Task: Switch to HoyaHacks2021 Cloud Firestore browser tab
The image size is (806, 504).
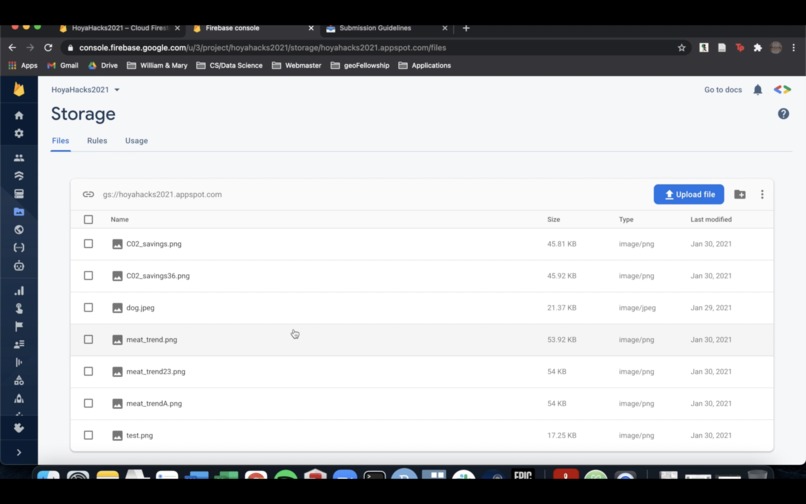Action: (x=120, y=28)
